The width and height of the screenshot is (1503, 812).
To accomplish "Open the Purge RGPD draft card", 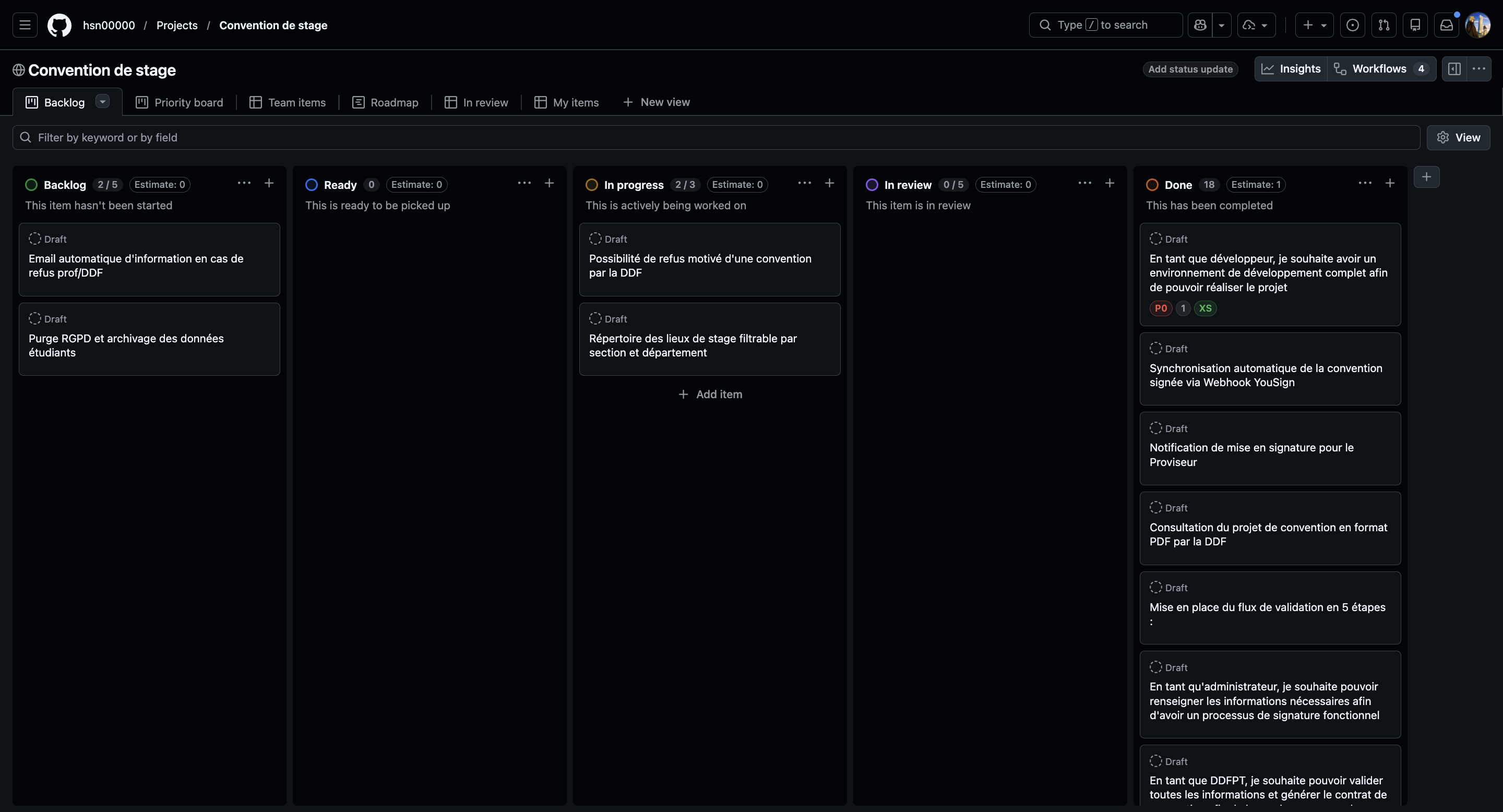I will pyautogui.click(x=149, y=339).
